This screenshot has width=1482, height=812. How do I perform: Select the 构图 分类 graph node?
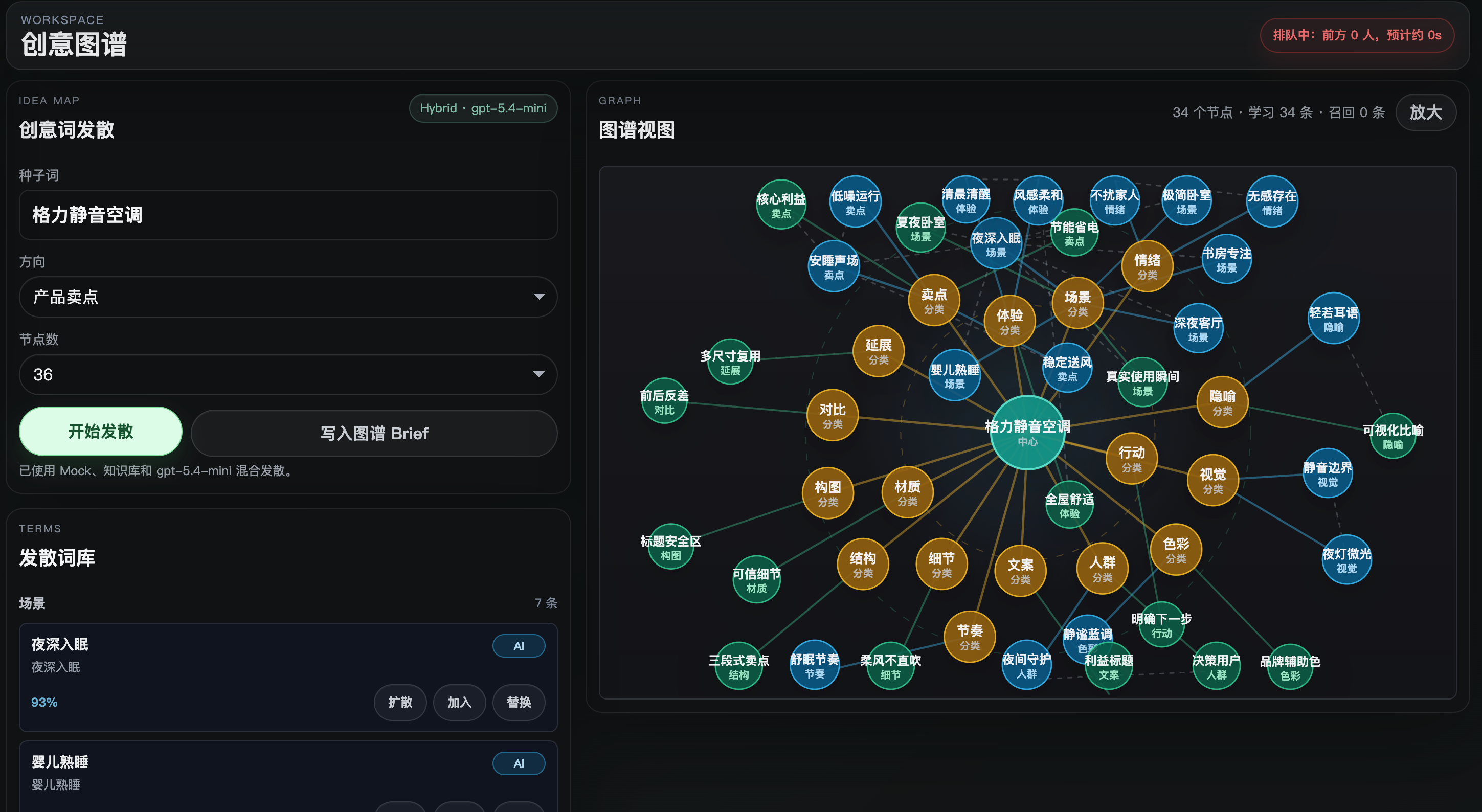point(828,493)
